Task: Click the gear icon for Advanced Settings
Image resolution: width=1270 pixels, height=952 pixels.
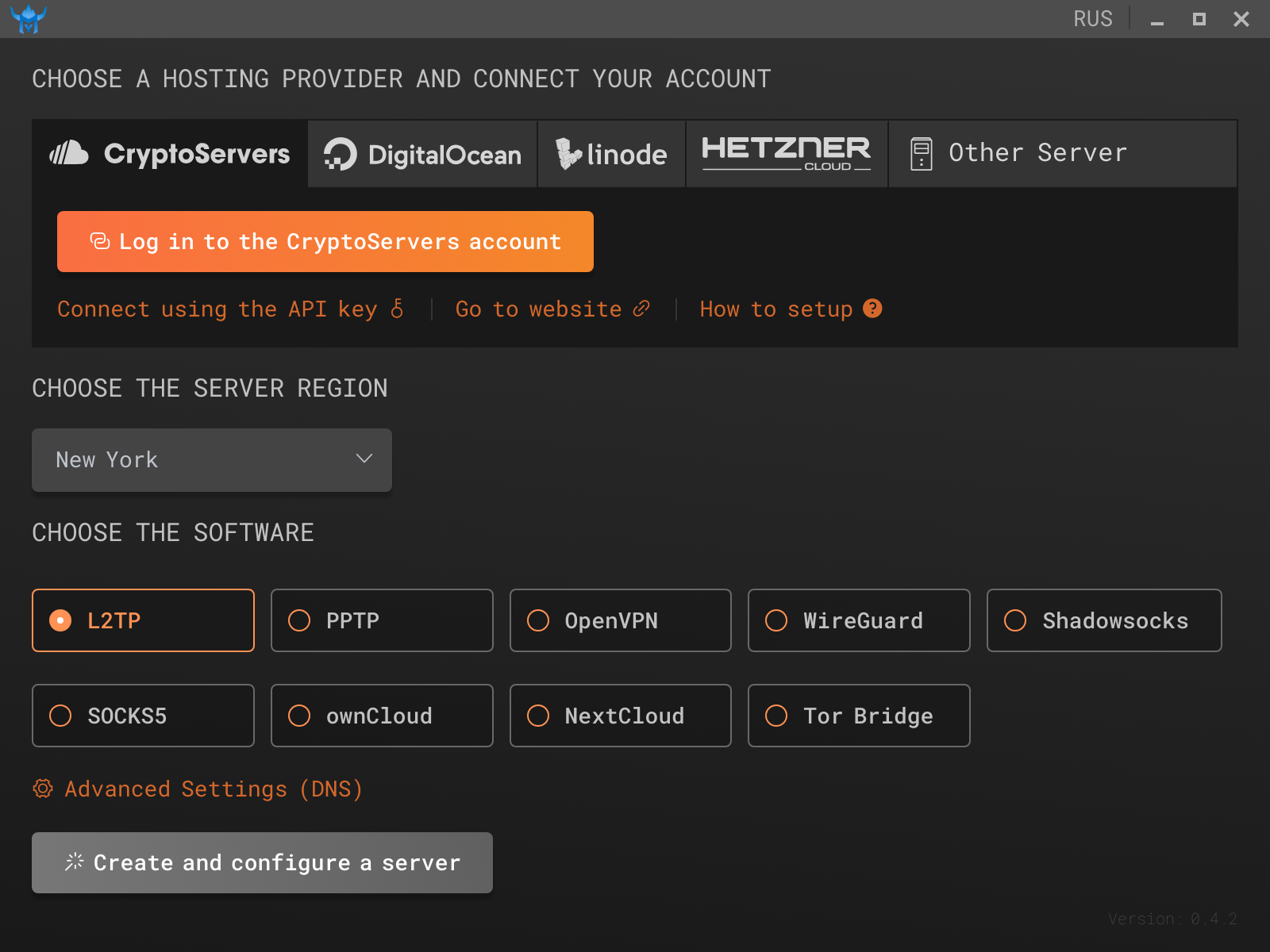Action: click(x=43, y=788)
